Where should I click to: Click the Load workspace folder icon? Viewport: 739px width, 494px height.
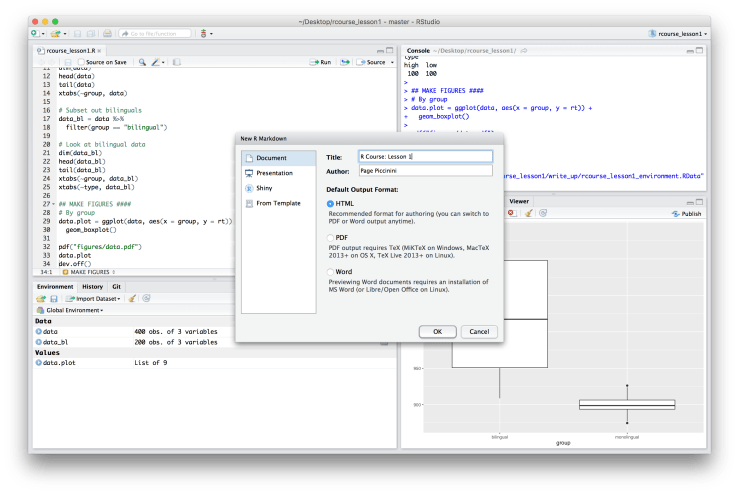click(x=41, y=299)
